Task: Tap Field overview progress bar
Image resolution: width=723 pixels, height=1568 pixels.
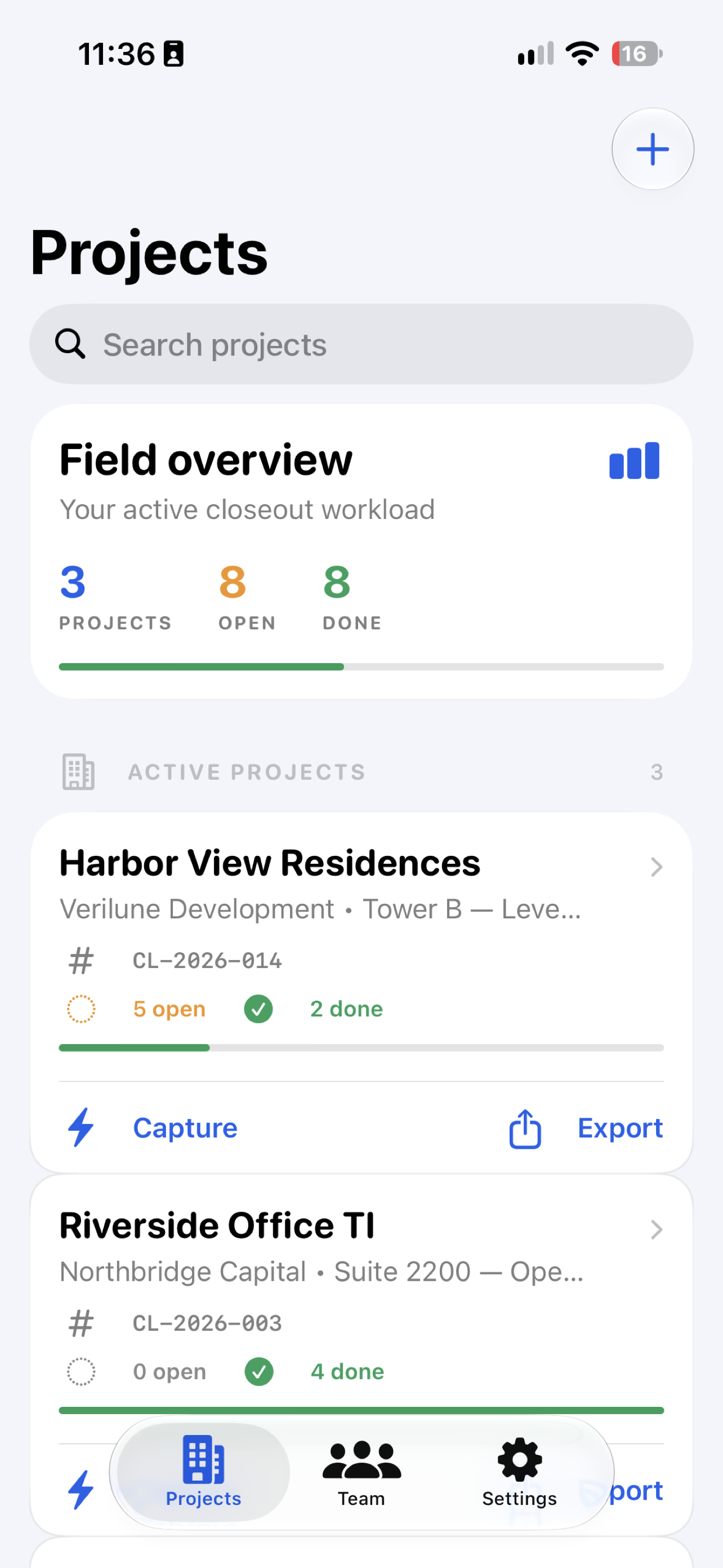Action: (361, 667)
